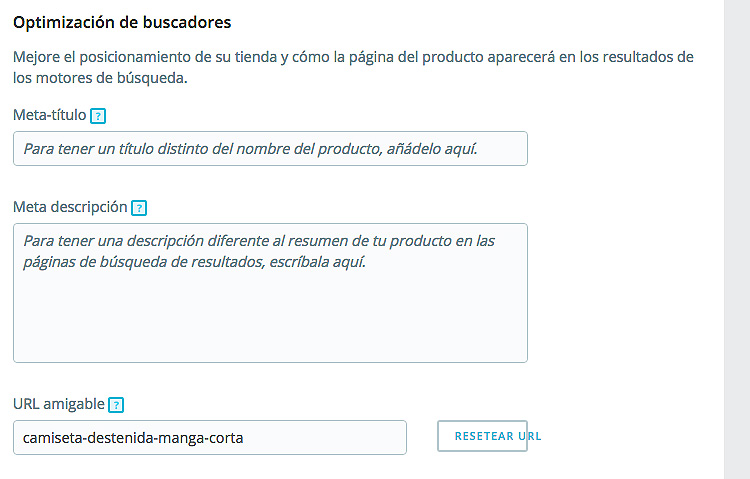Screen dimensions: 750x479
Task: Show the Meta descripción help tooltip icon
Action: (139, 208)
